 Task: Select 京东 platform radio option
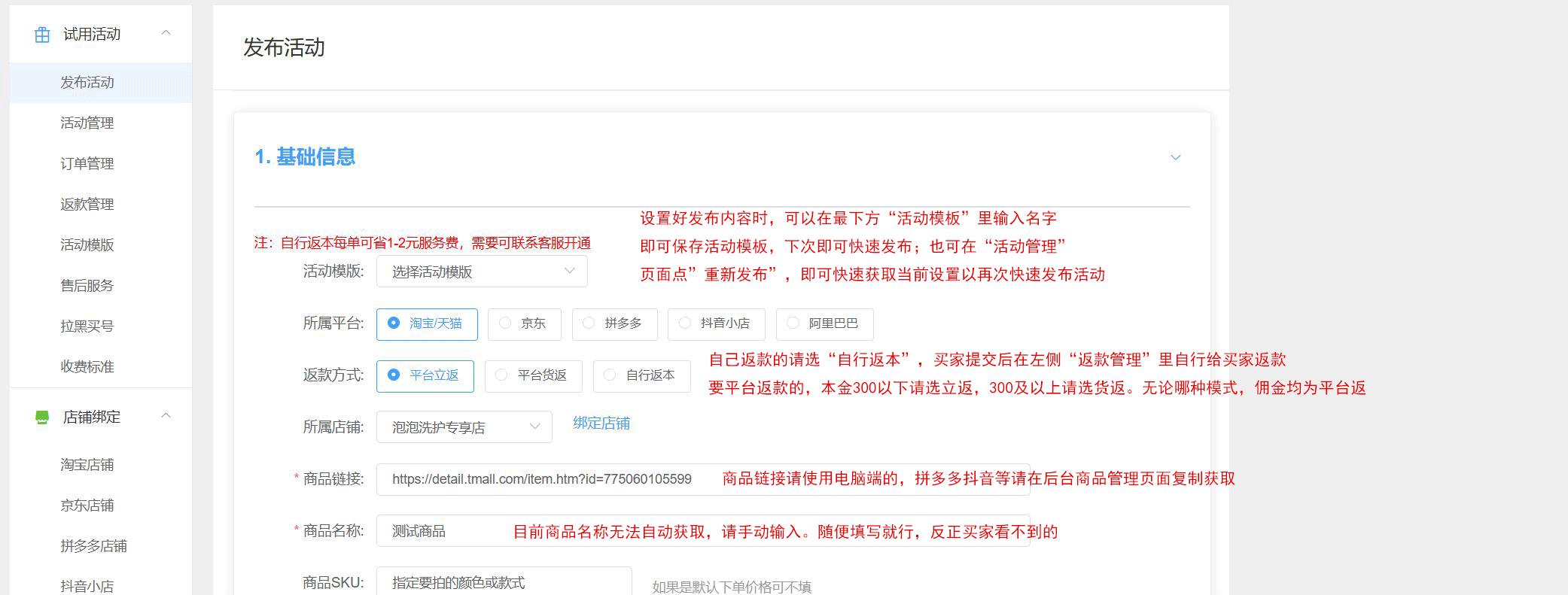pyautogui.click(x=523, y=324)
